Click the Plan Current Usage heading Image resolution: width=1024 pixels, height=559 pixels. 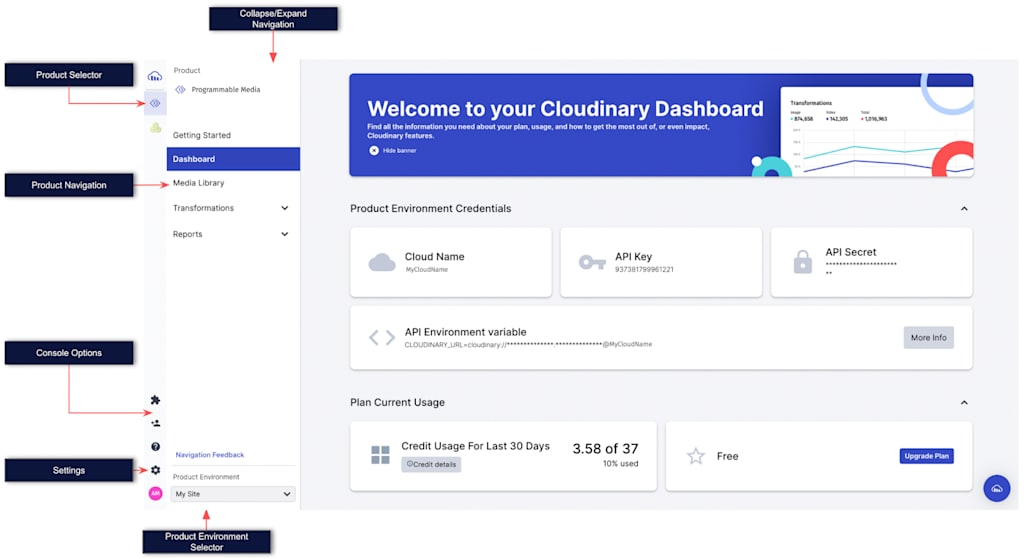(397, 402)
